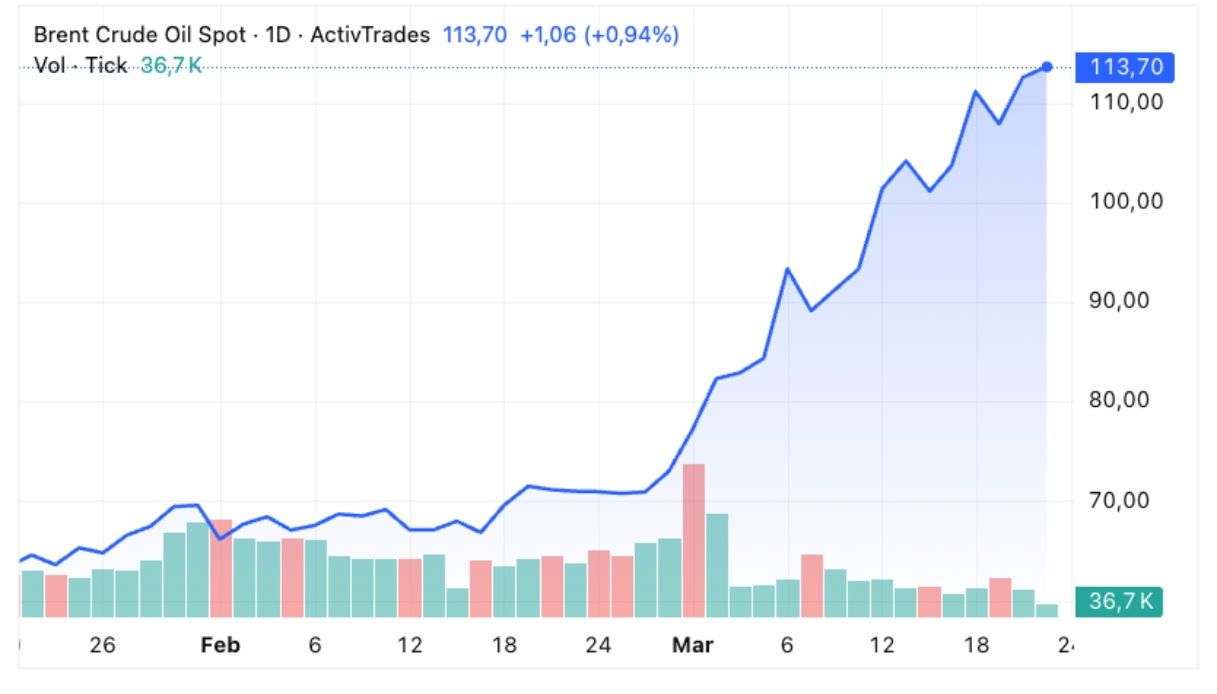Select the 1D interval label
Image resolution: width=1217 pixels, height=694 pixels.
[x=278, y=35]
